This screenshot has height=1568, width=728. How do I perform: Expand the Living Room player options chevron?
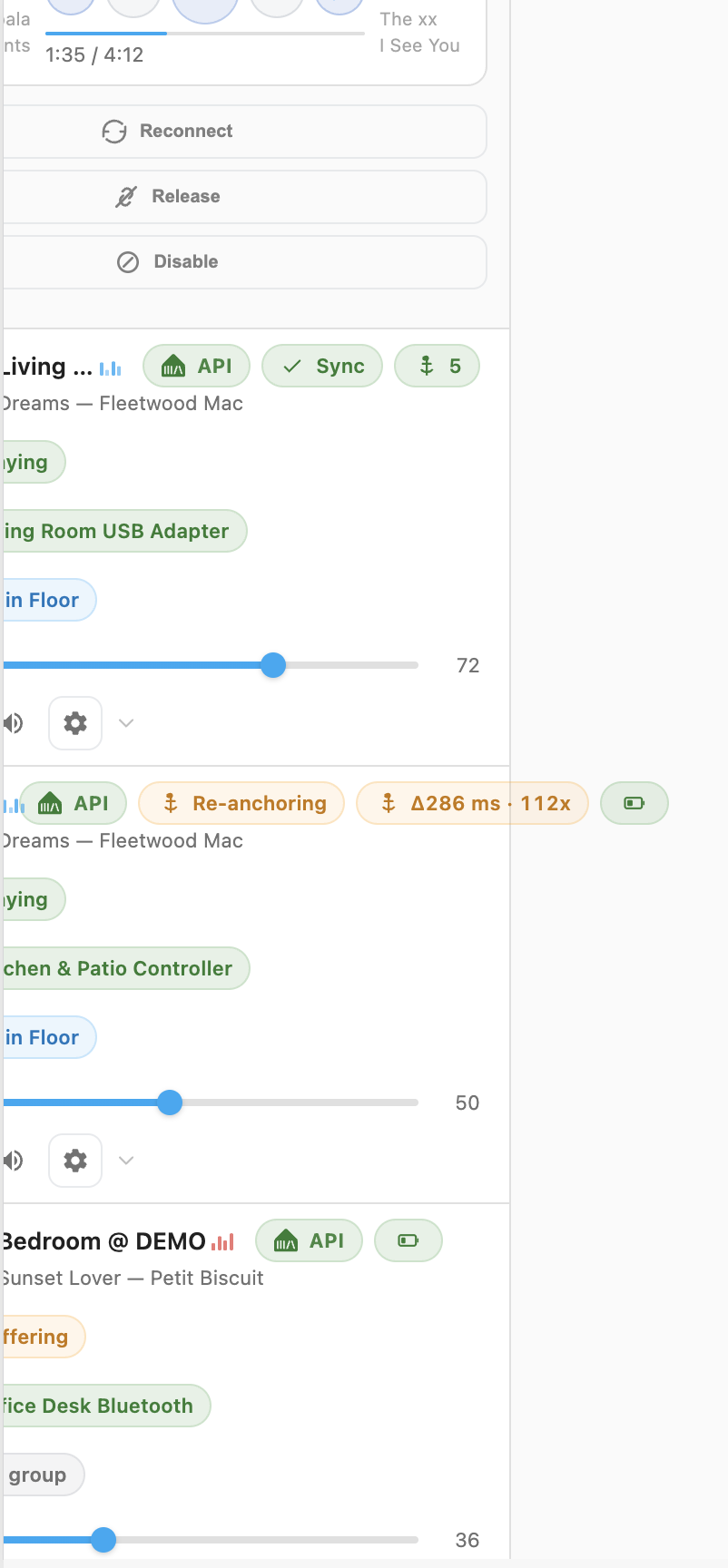pyautogui.click(x=126, y=723)
